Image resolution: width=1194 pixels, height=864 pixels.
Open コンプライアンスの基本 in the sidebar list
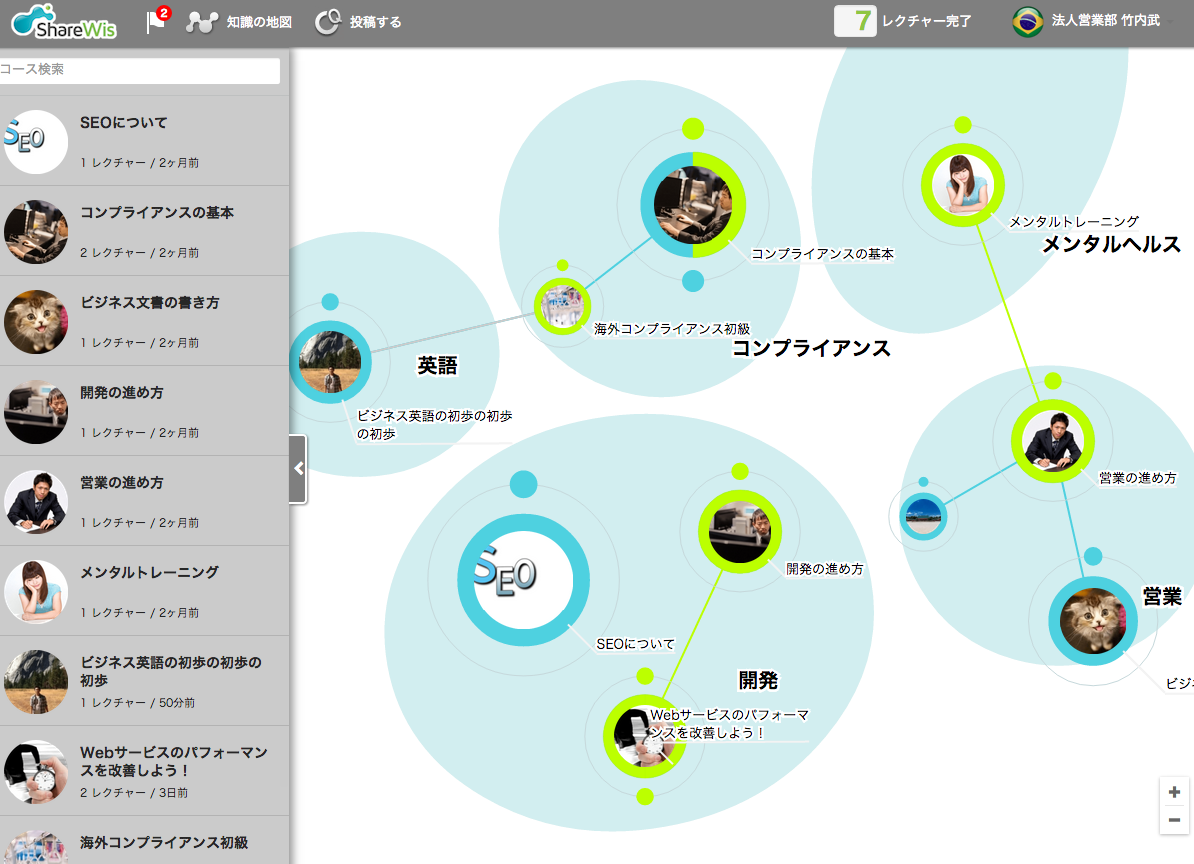pos(156,213)
